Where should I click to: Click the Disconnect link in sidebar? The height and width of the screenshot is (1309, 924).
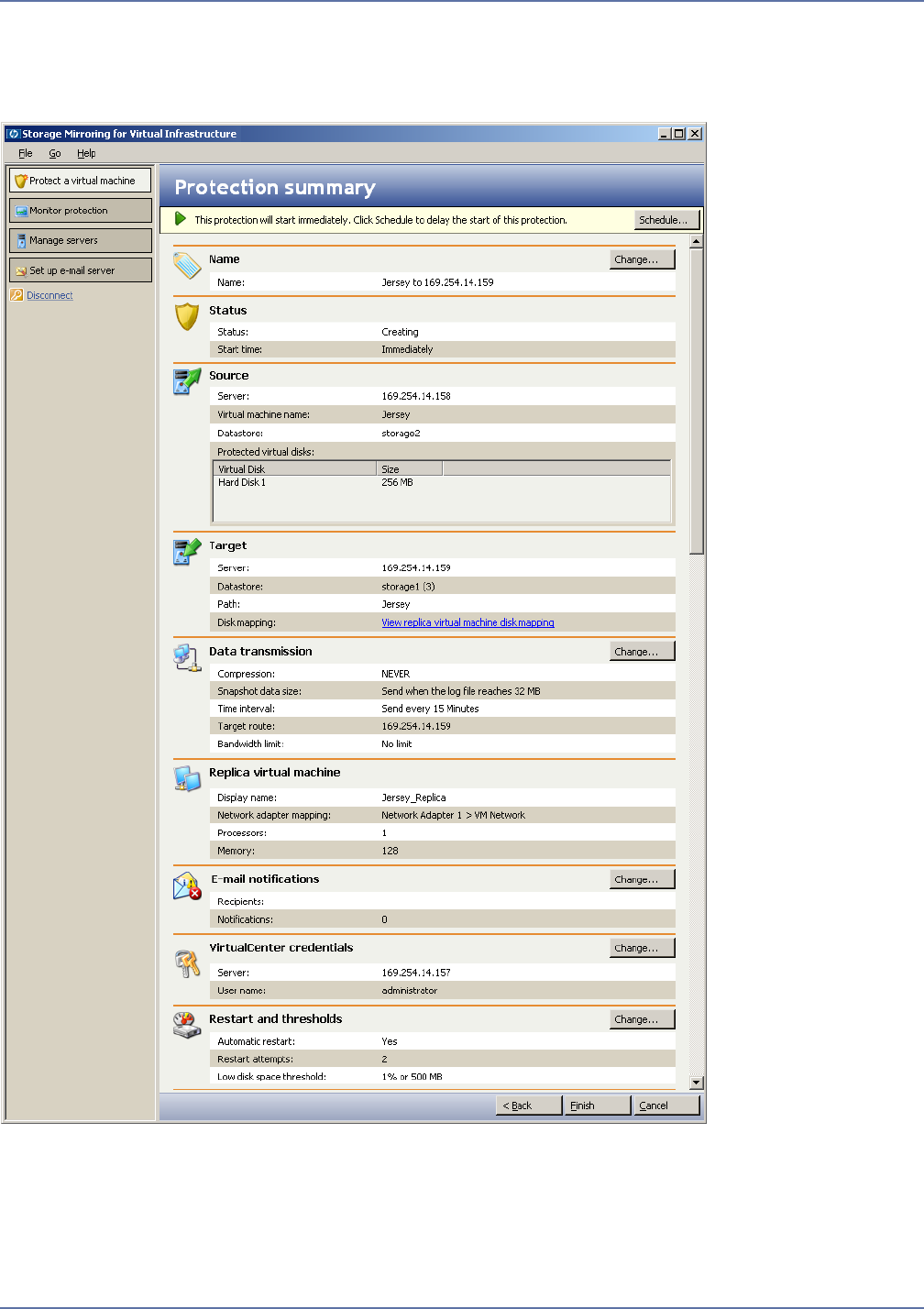click(49, 295)
